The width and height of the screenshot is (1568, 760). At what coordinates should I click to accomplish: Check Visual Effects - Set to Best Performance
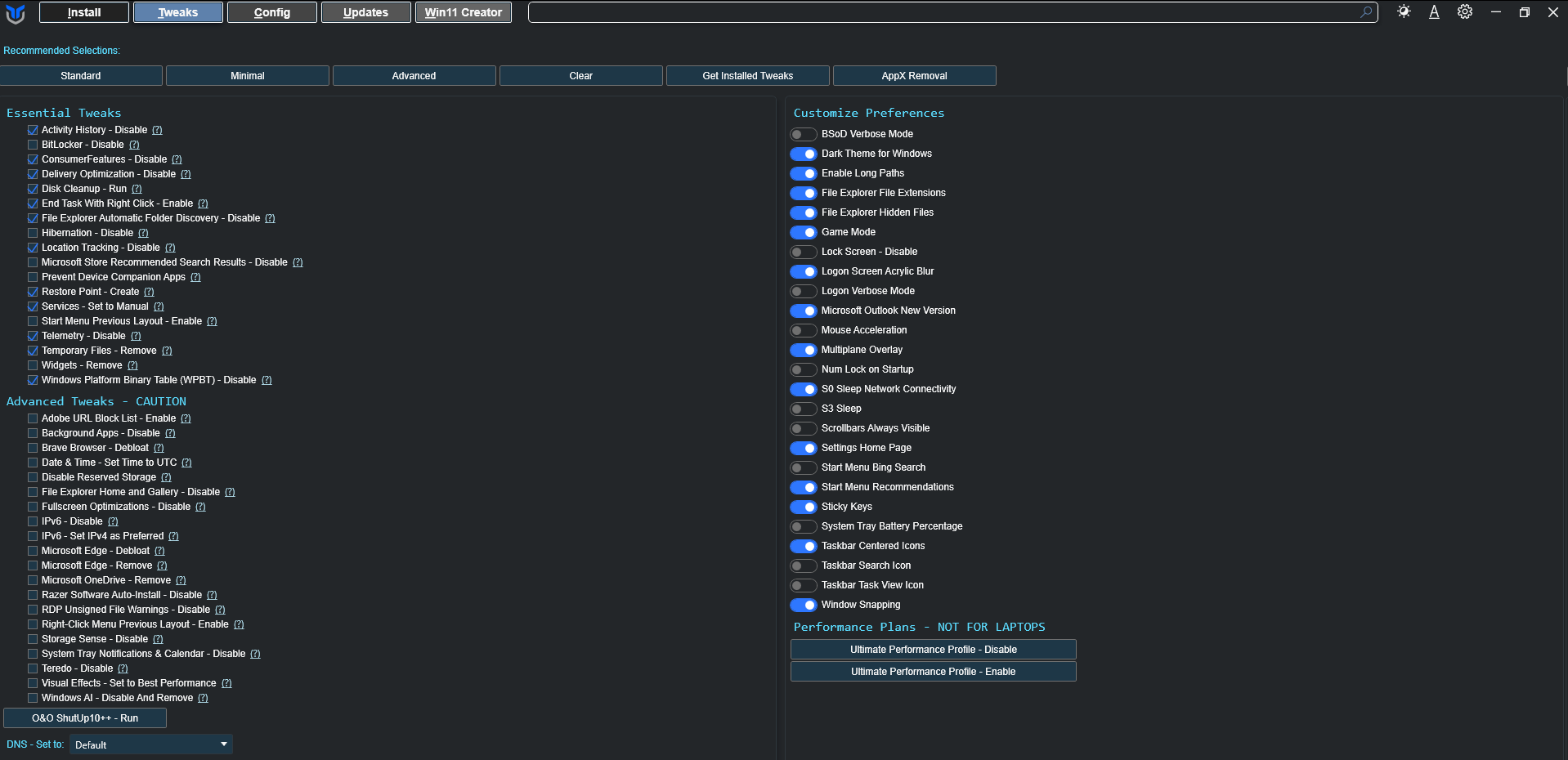[x=33, y=683]
